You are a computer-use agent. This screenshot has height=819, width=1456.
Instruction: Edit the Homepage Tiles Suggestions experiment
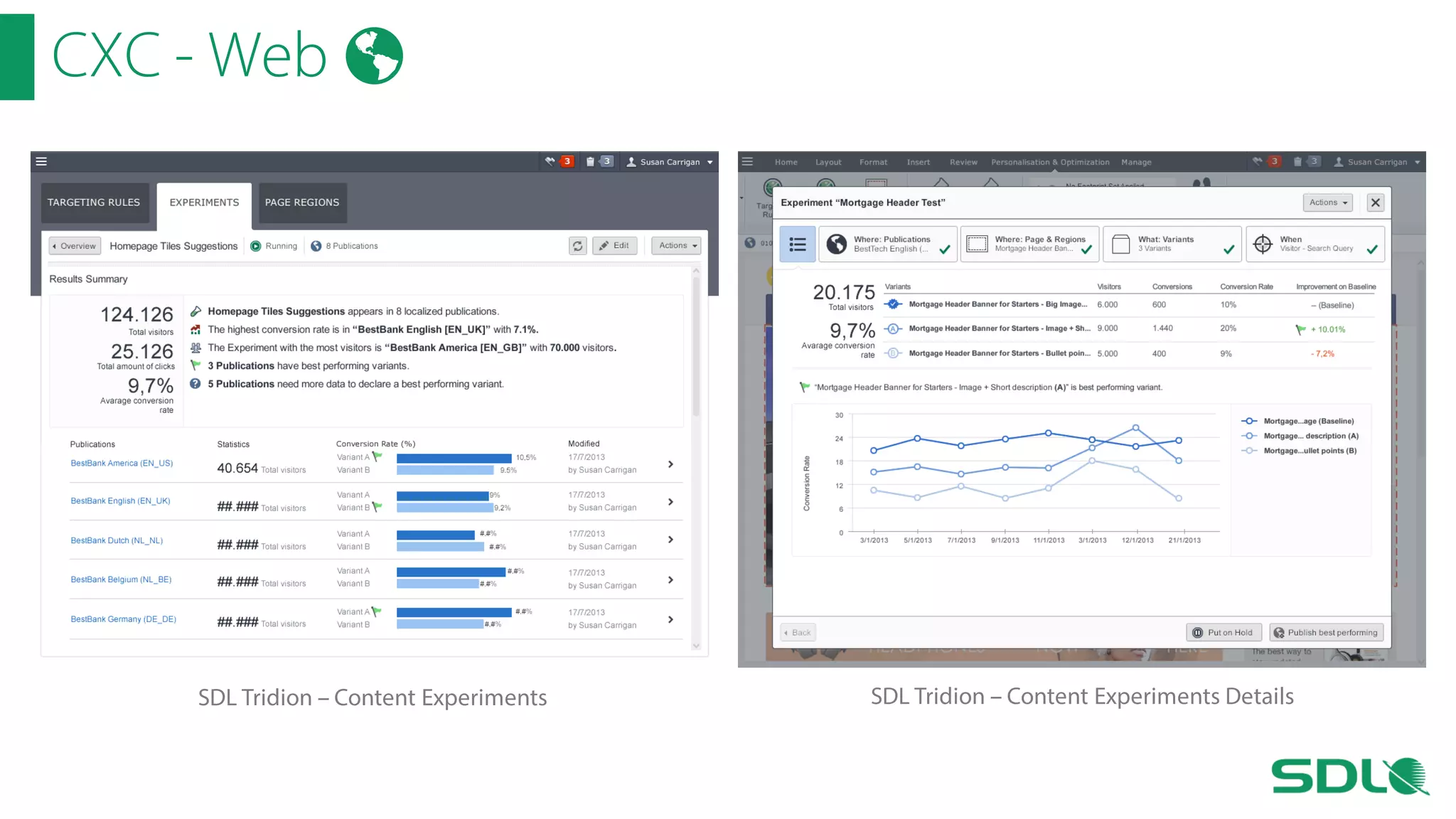click(615, 246)
